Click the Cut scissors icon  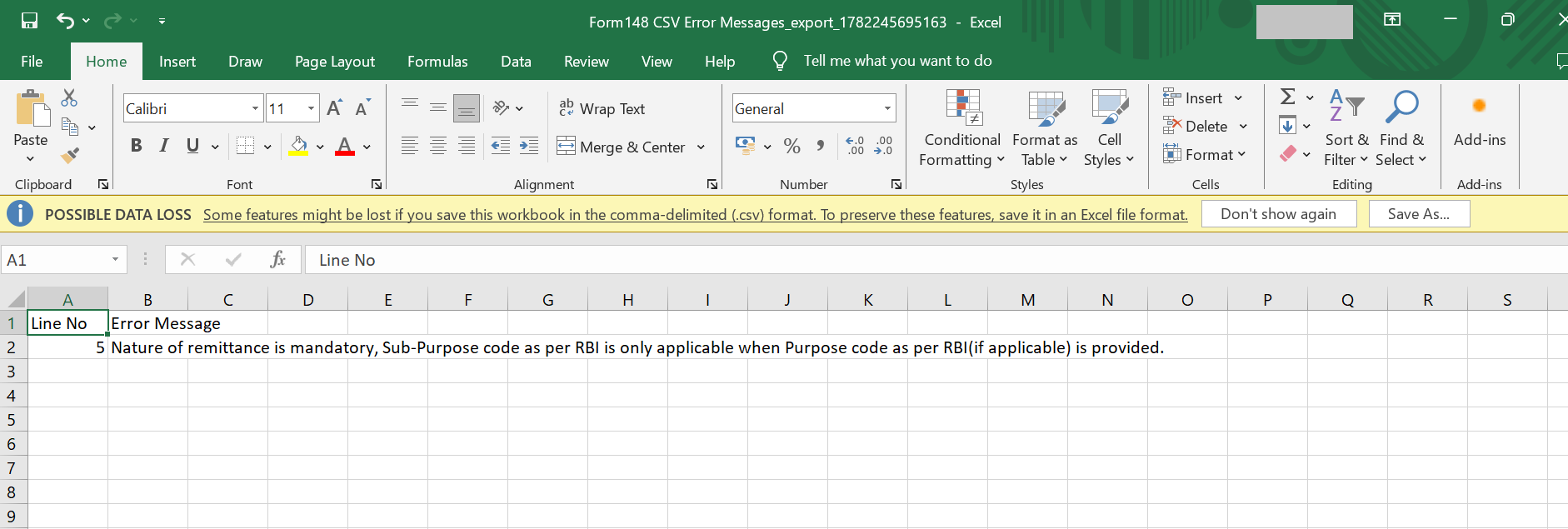(x=70, y=98)
